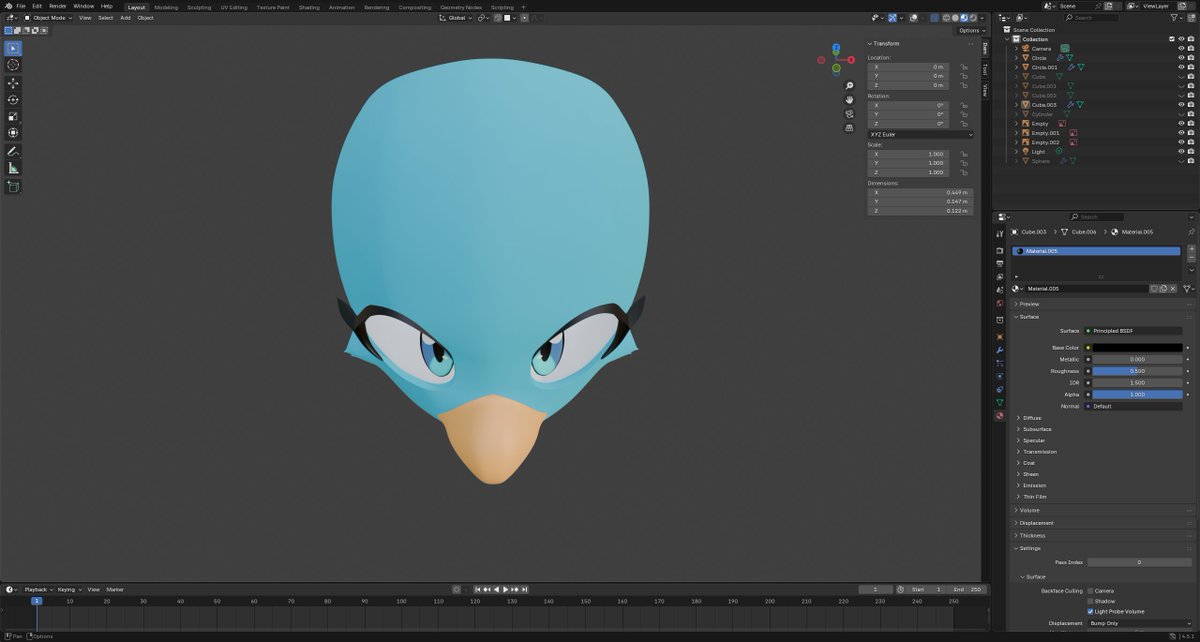Open Displacement Bump Only dropdown
Viewport: 1200px width, 642px height.
tap(1141, 623)
